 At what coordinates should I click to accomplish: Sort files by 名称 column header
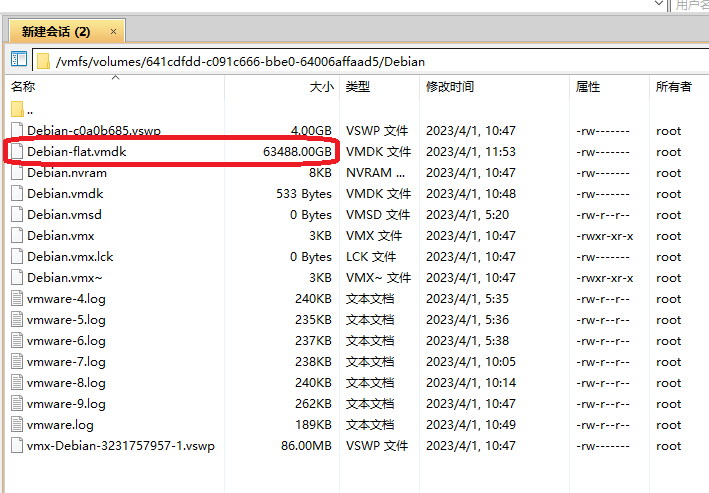(23, 87)
